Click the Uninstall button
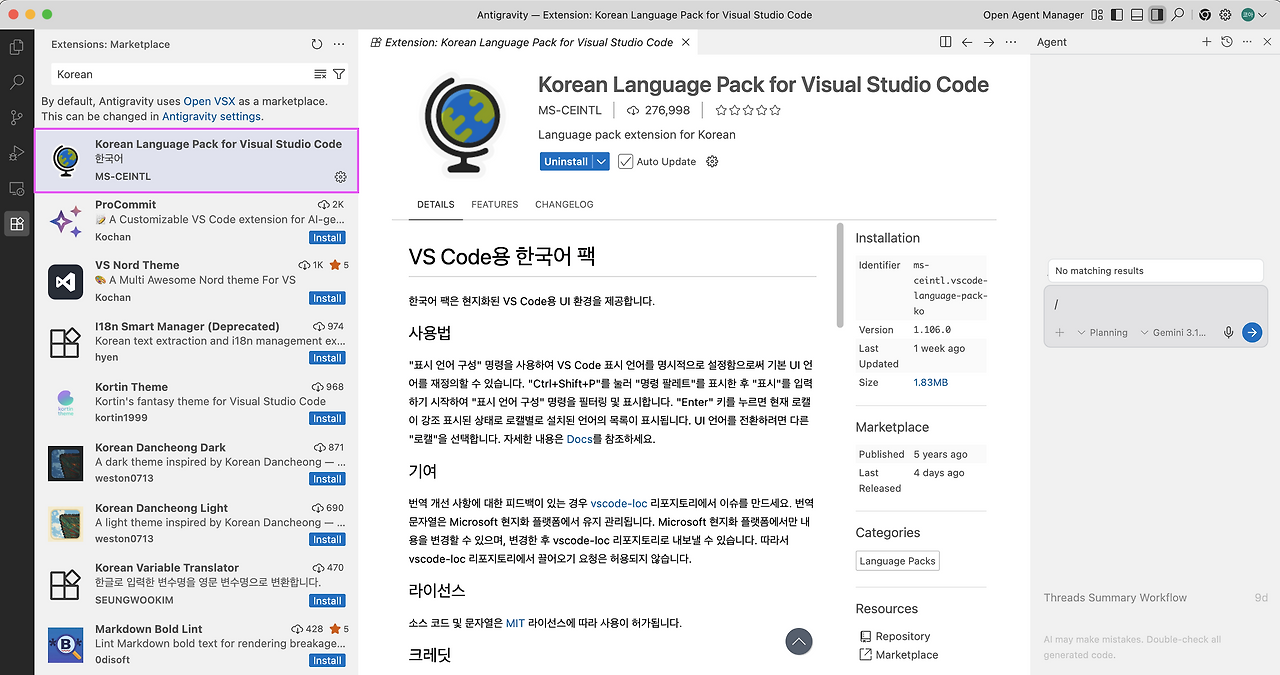 [566, 161]
